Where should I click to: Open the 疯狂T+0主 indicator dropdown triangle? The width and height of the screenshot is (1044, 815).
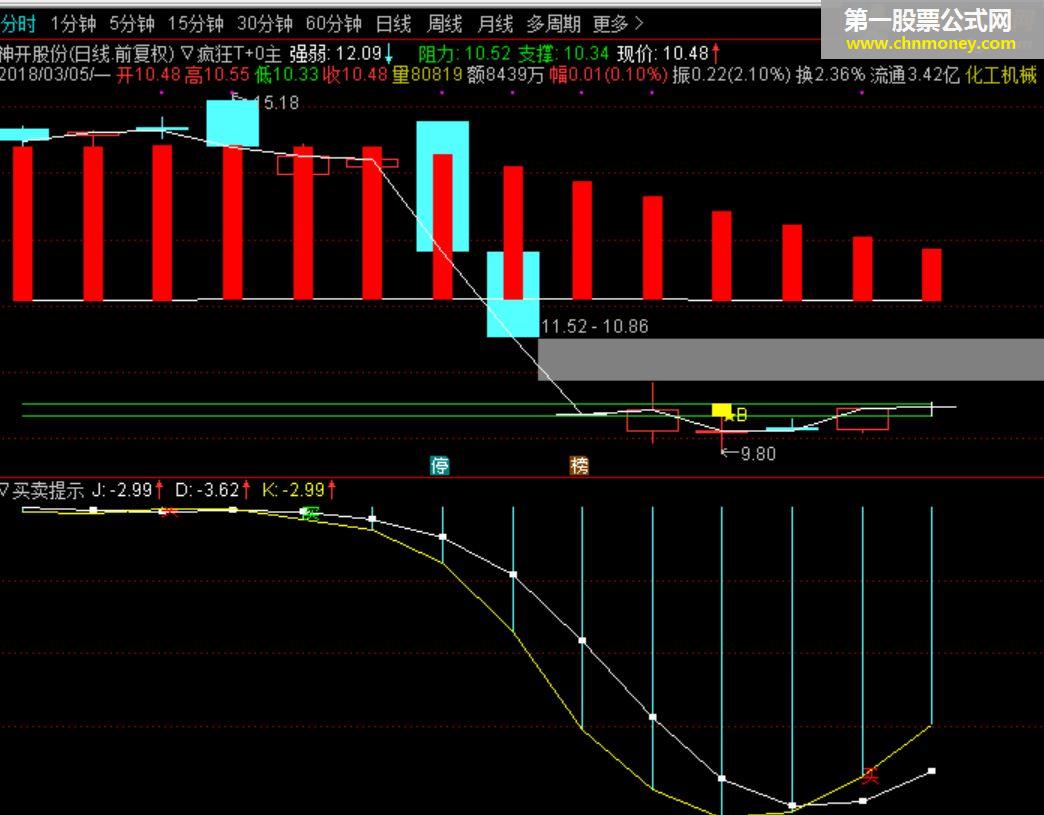coord(187,53)
